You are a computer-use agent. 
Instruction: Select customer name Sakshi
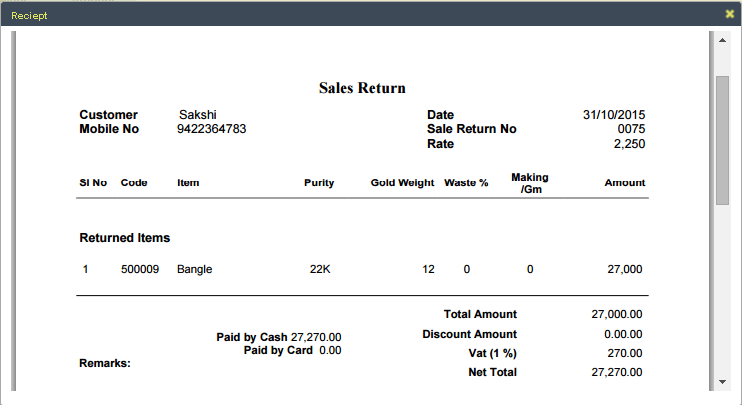click(197, 115)
